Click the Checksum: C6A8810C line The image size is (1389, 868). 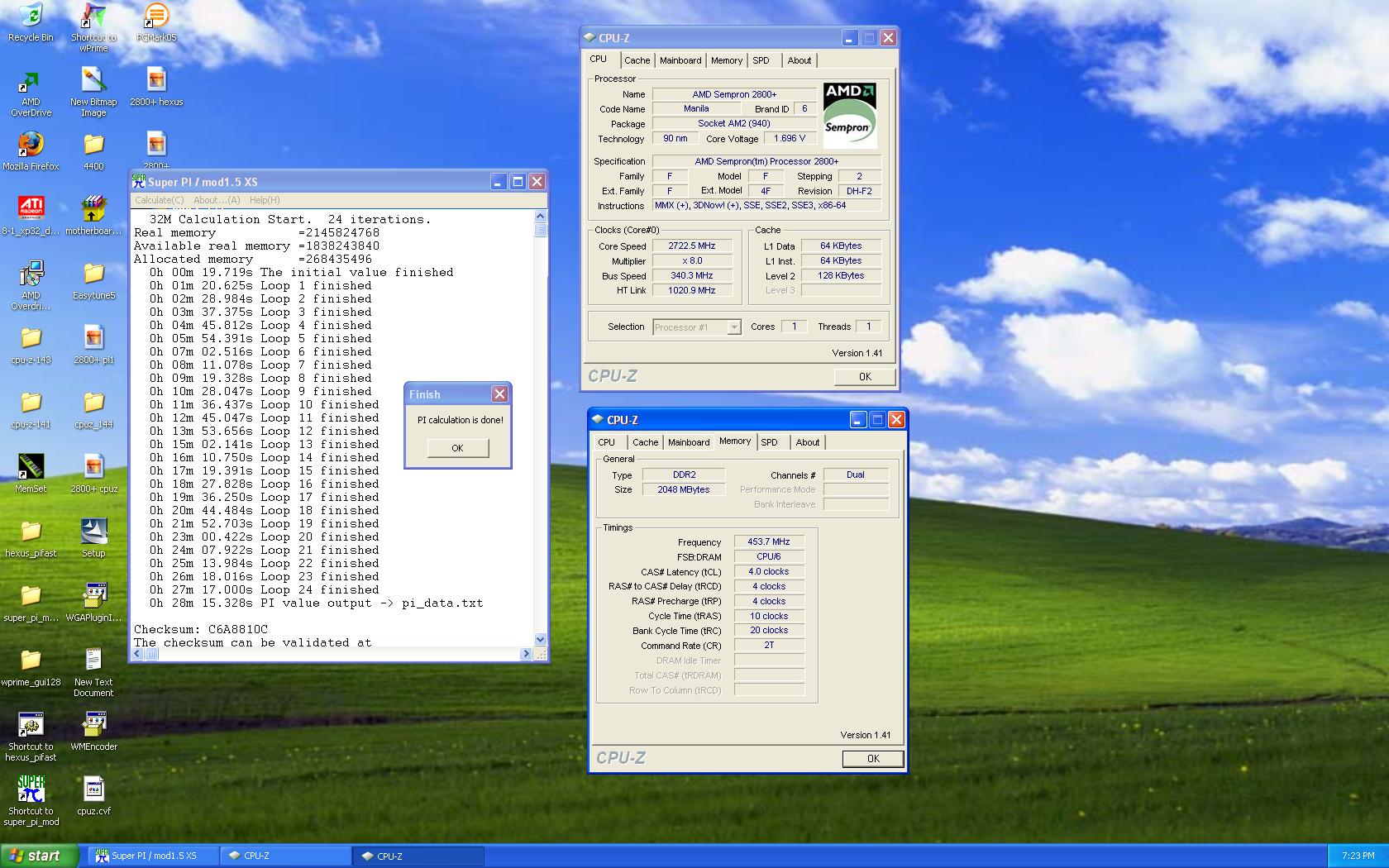(x=201, y=629)
